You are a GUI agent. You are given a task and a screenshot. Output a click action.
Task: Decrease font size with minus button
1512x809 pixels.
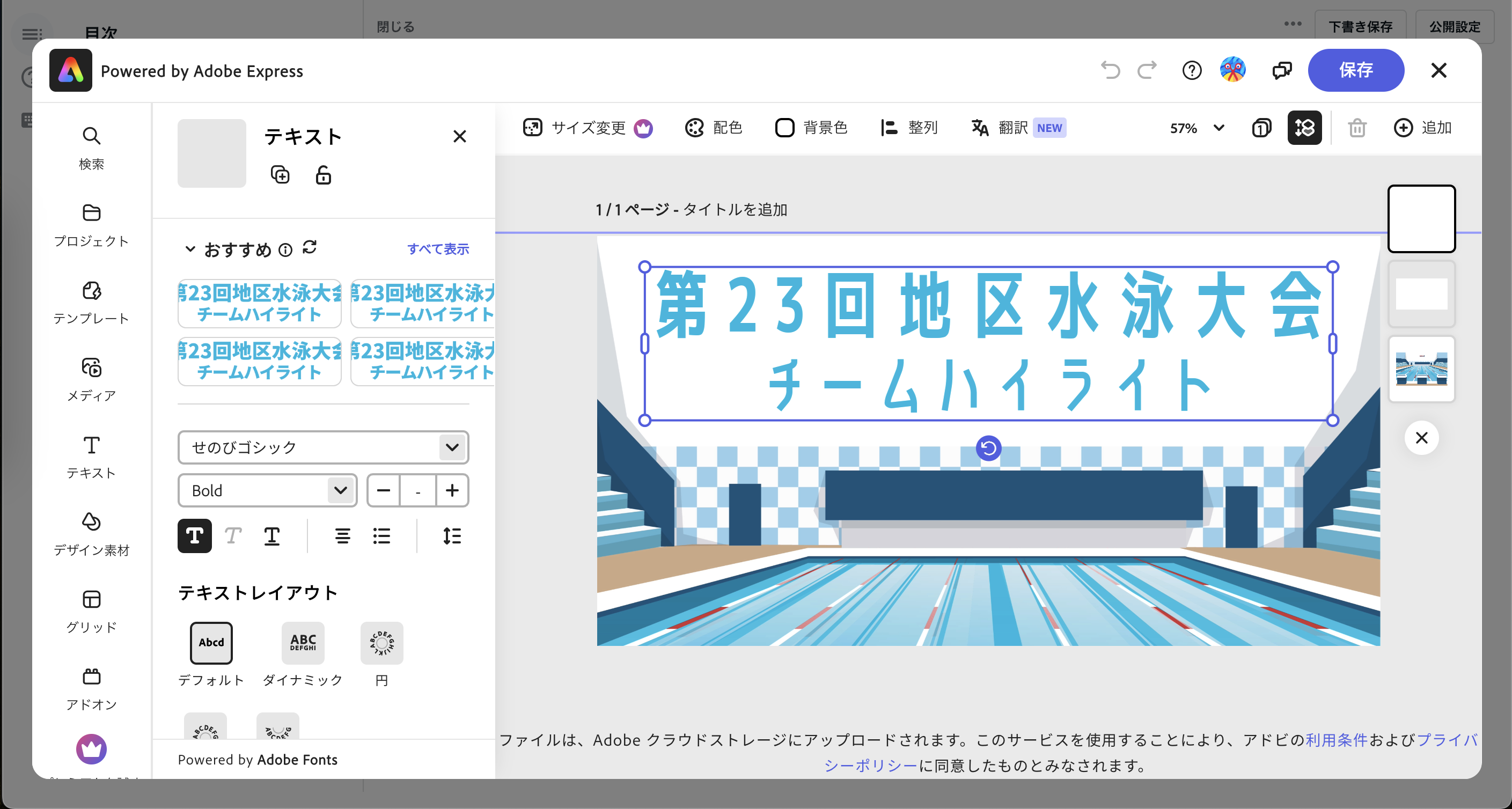(383, 490)
